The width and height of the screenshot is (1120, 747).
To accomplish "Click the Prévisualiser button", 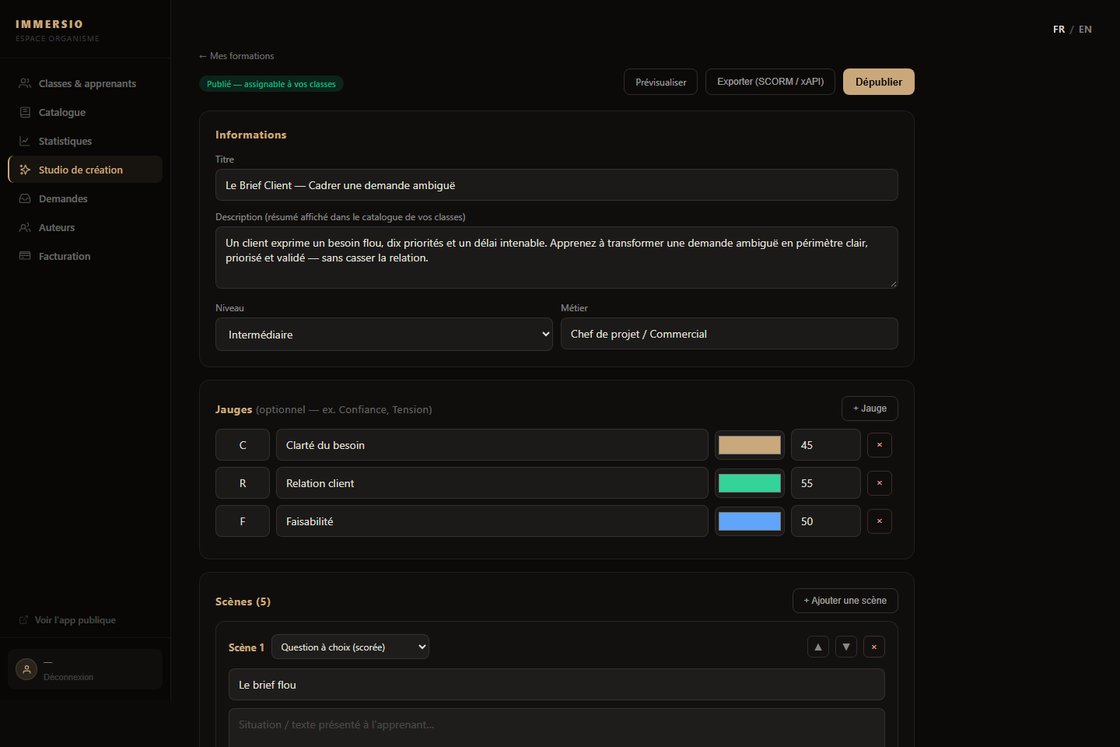I will coord(661,82).
